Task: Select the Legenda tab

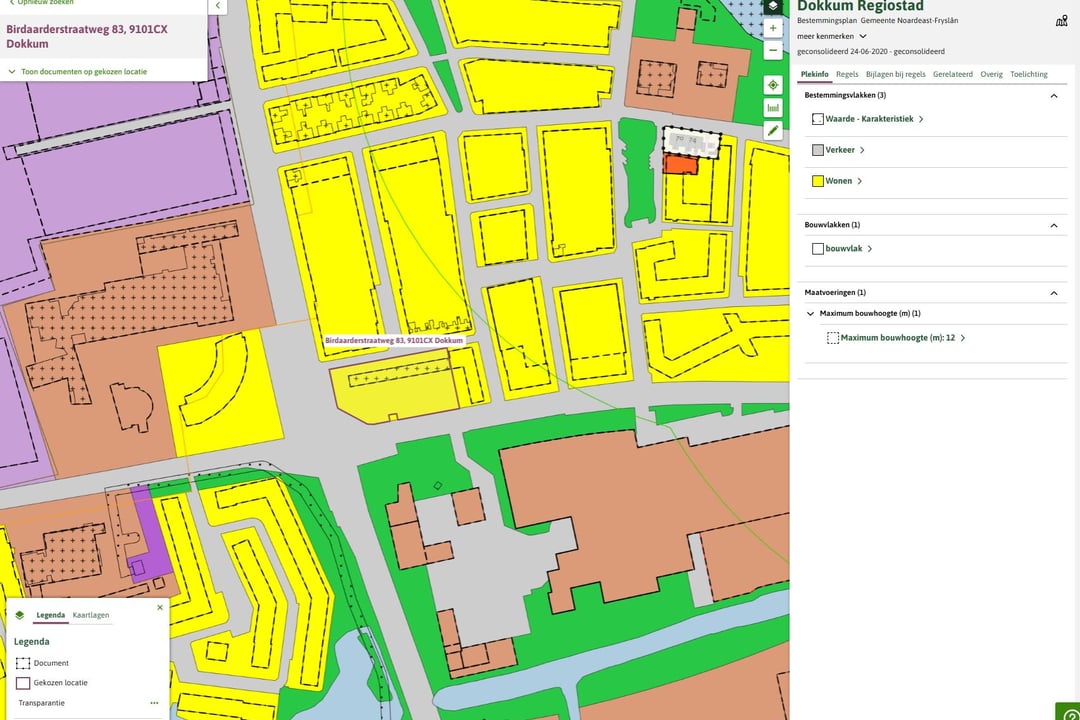Action: 50,615
